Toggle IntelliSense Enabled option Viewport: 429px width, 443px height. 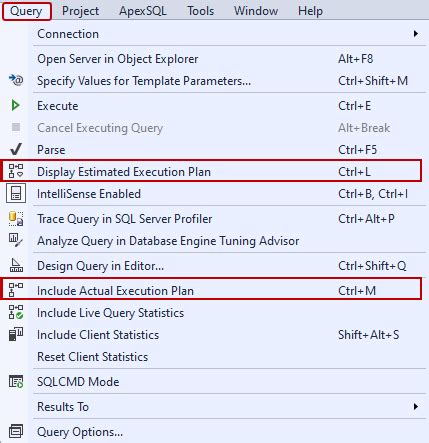pyautogui.click(x=213, y=194)
